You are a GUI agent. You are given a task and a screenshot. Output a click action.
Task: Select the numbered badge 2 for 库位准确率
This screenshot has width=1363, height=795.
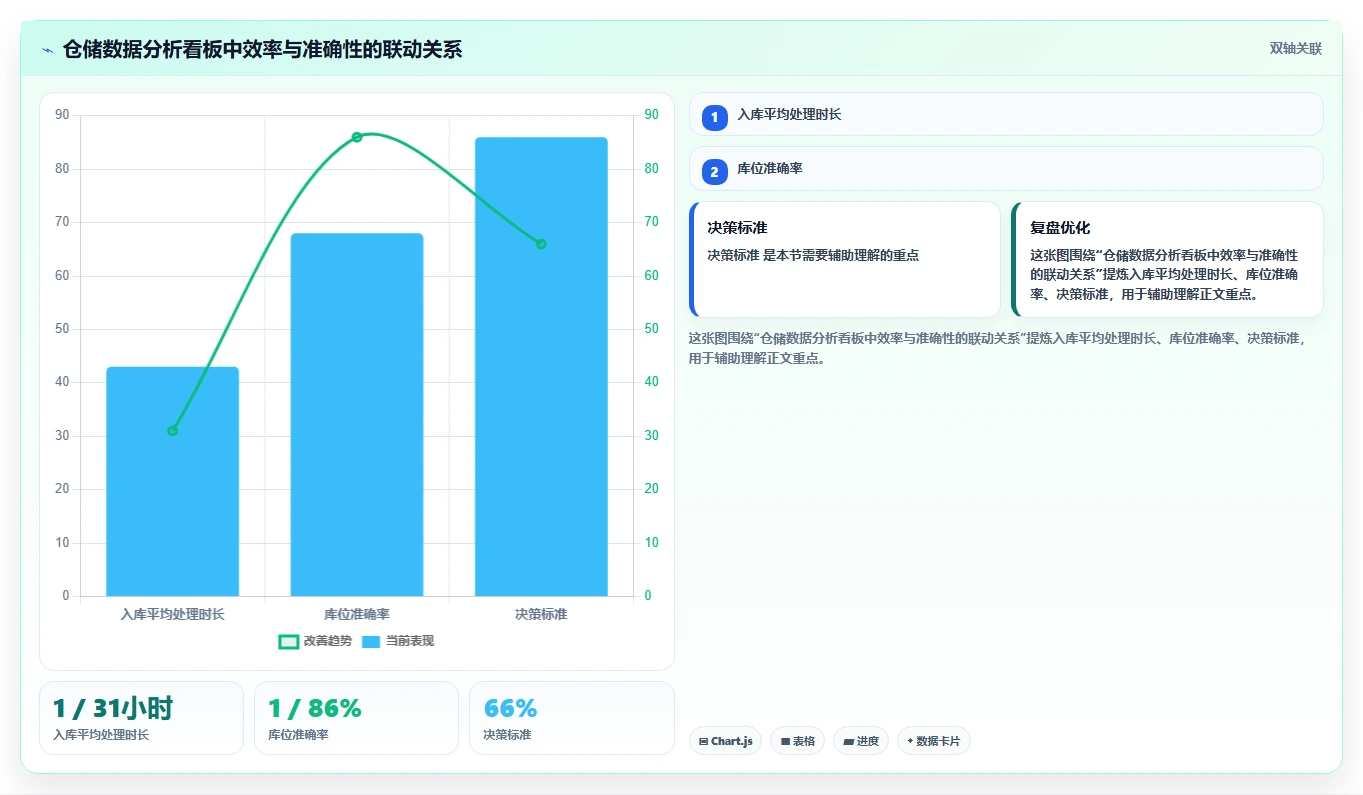(x=714, y=172)
